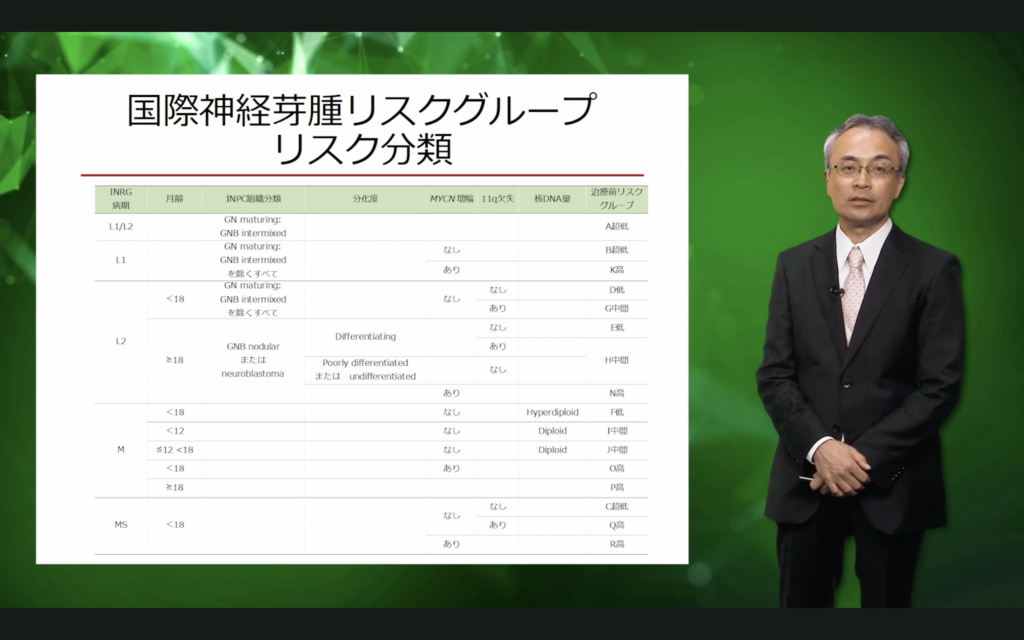Viewport: 1024px width, 640px height.
Task: Select the R高 risk group cell
Action: click(617, 544)
